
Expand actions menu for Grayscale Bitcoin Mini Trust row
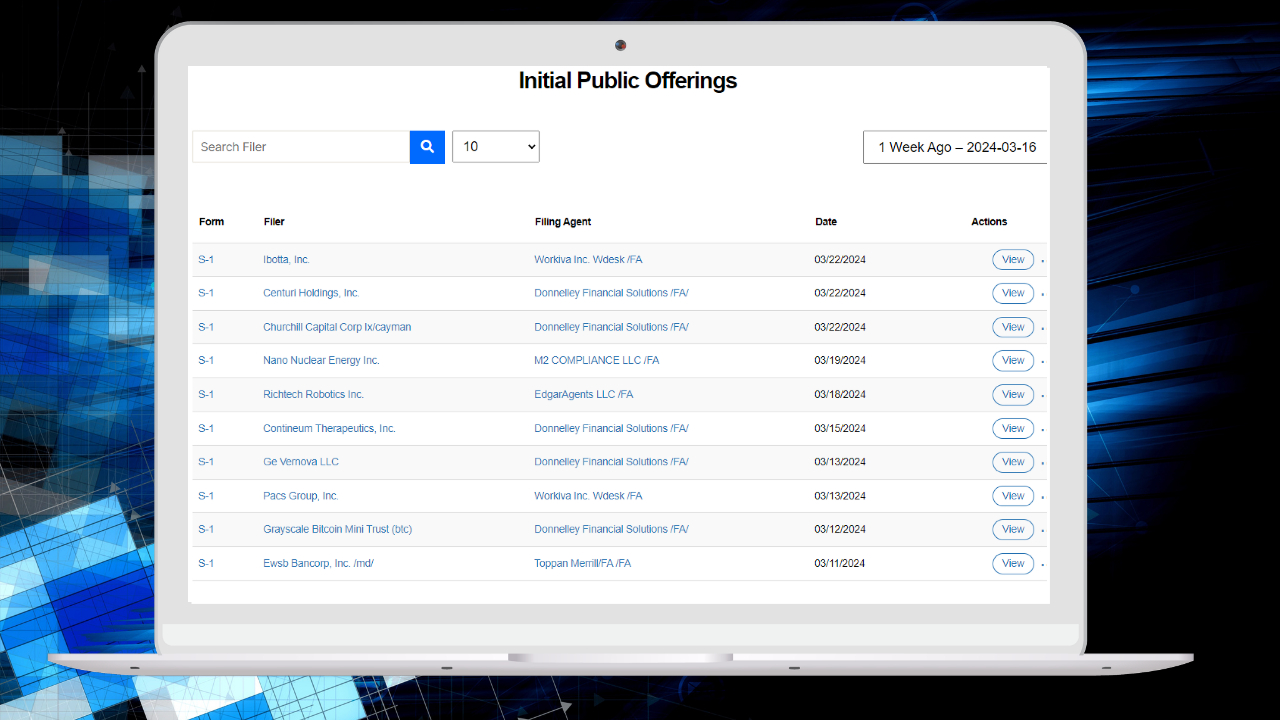1042,529
